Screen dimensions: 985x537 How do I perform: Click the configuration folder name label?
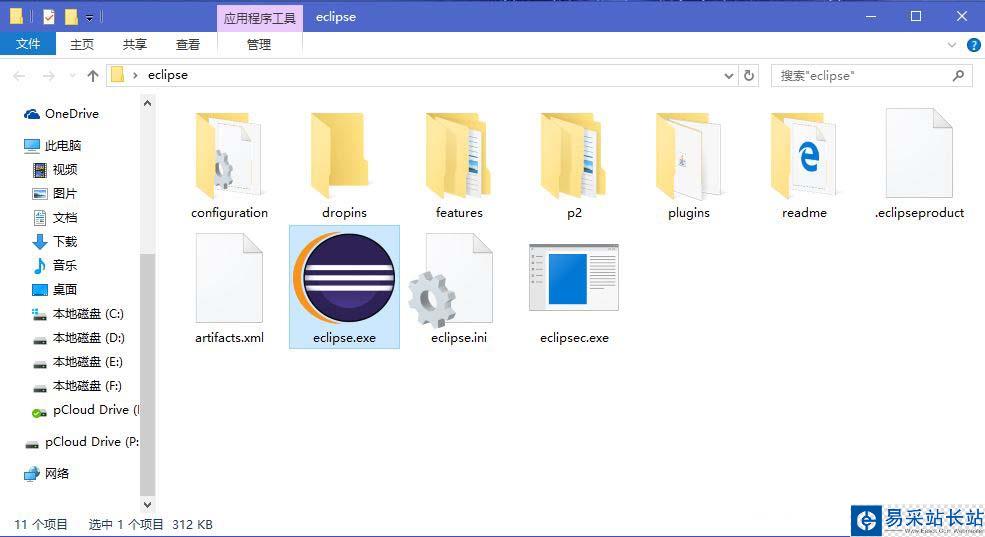229,213
